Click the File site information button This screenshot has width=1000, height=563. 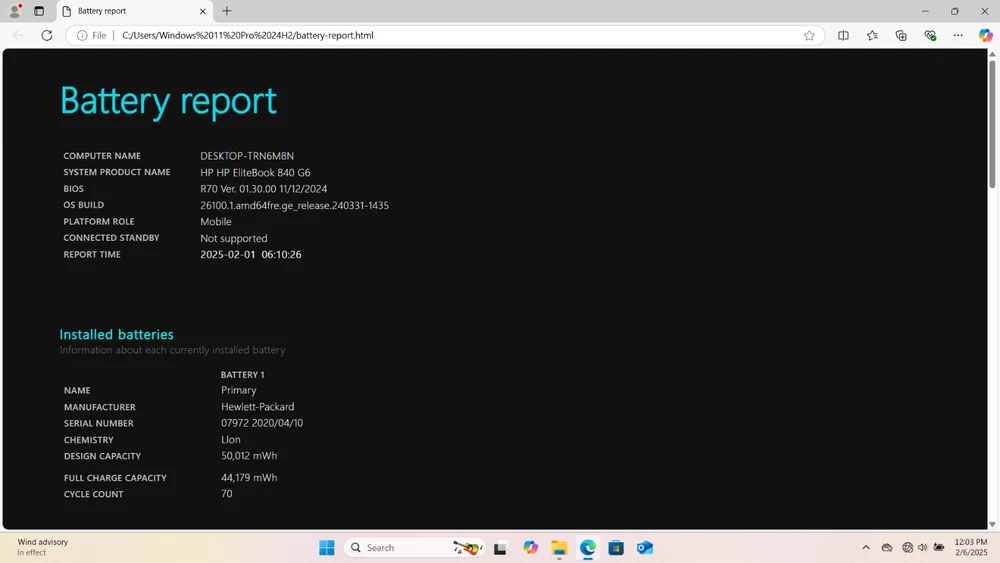(91, 35)
